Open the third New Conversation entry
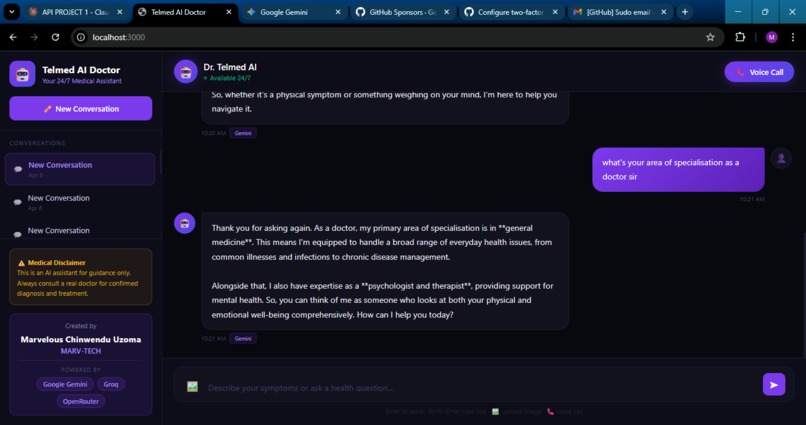 point(80,231)
